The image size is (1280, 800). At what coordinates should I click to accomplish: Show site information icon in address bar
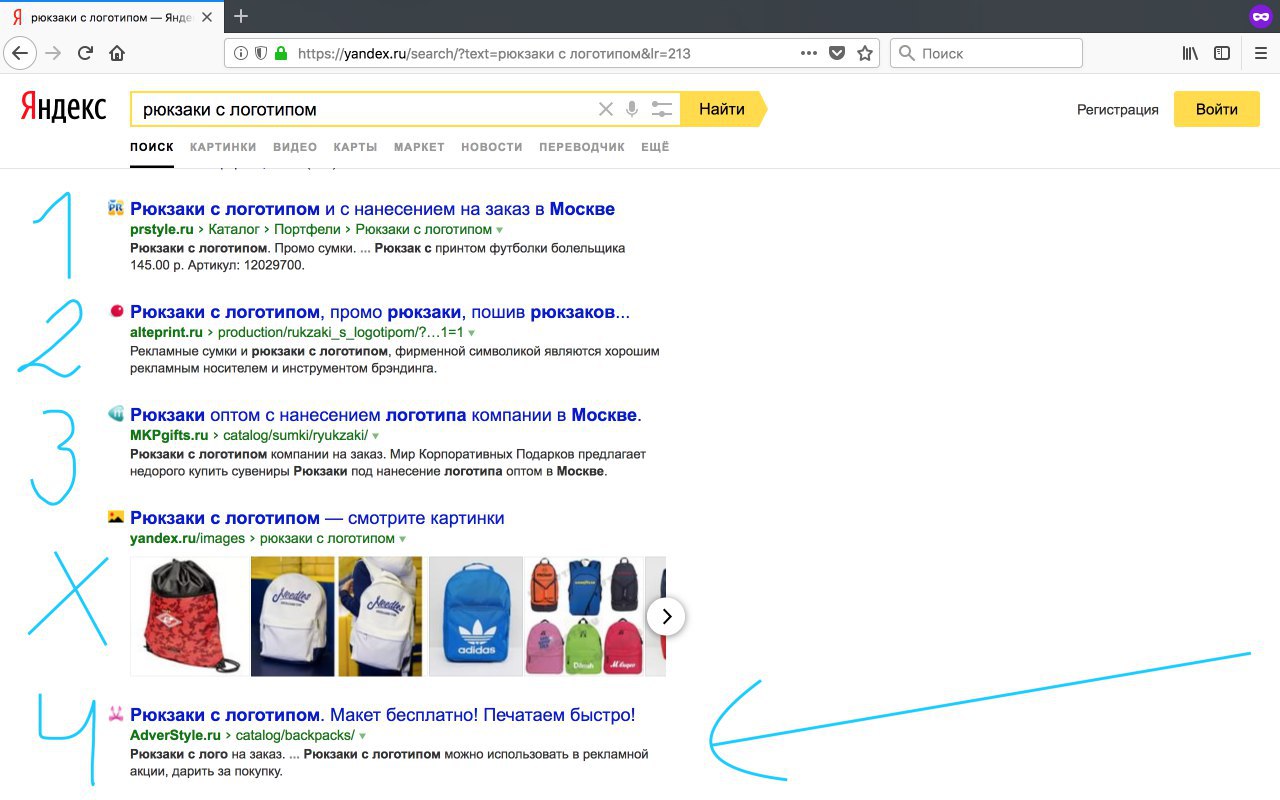[241, 53]
